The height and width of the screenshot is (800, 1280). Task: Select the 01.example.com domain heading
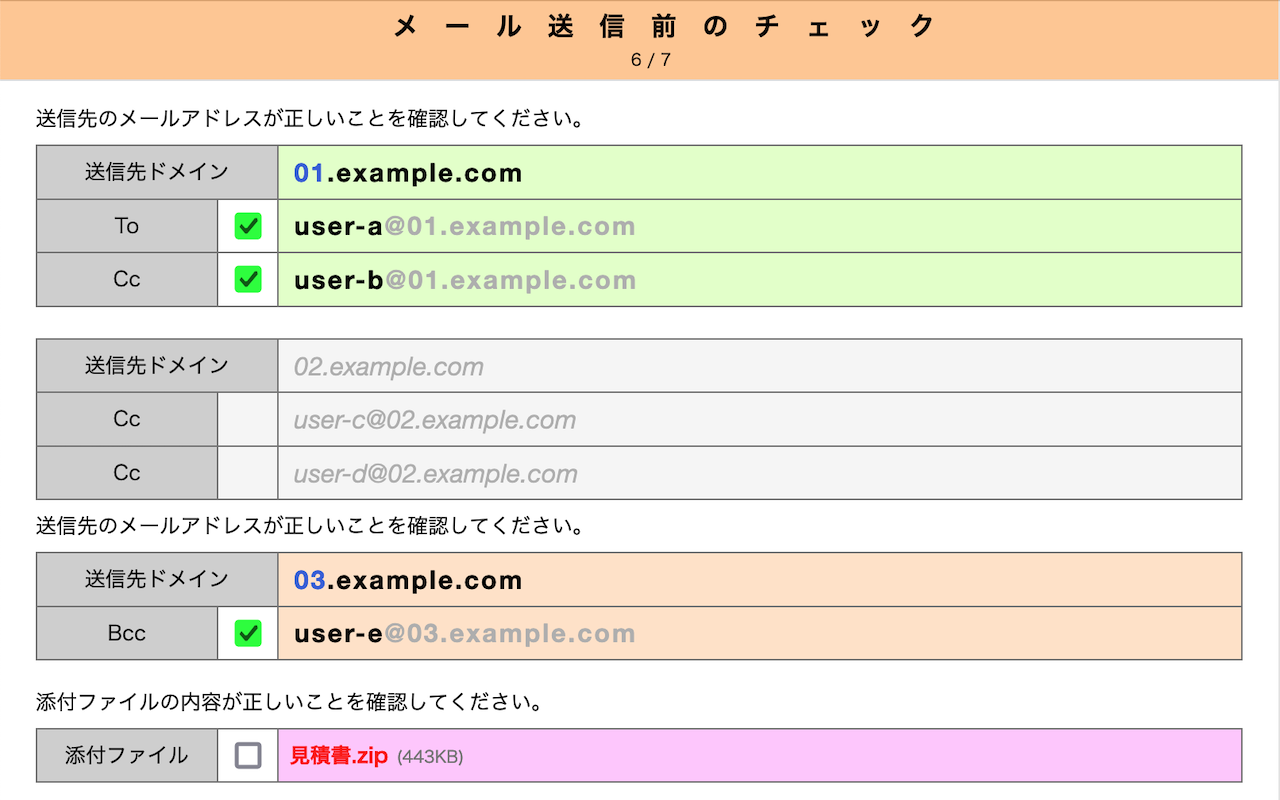pyautogui.click(x=408, y=173)
